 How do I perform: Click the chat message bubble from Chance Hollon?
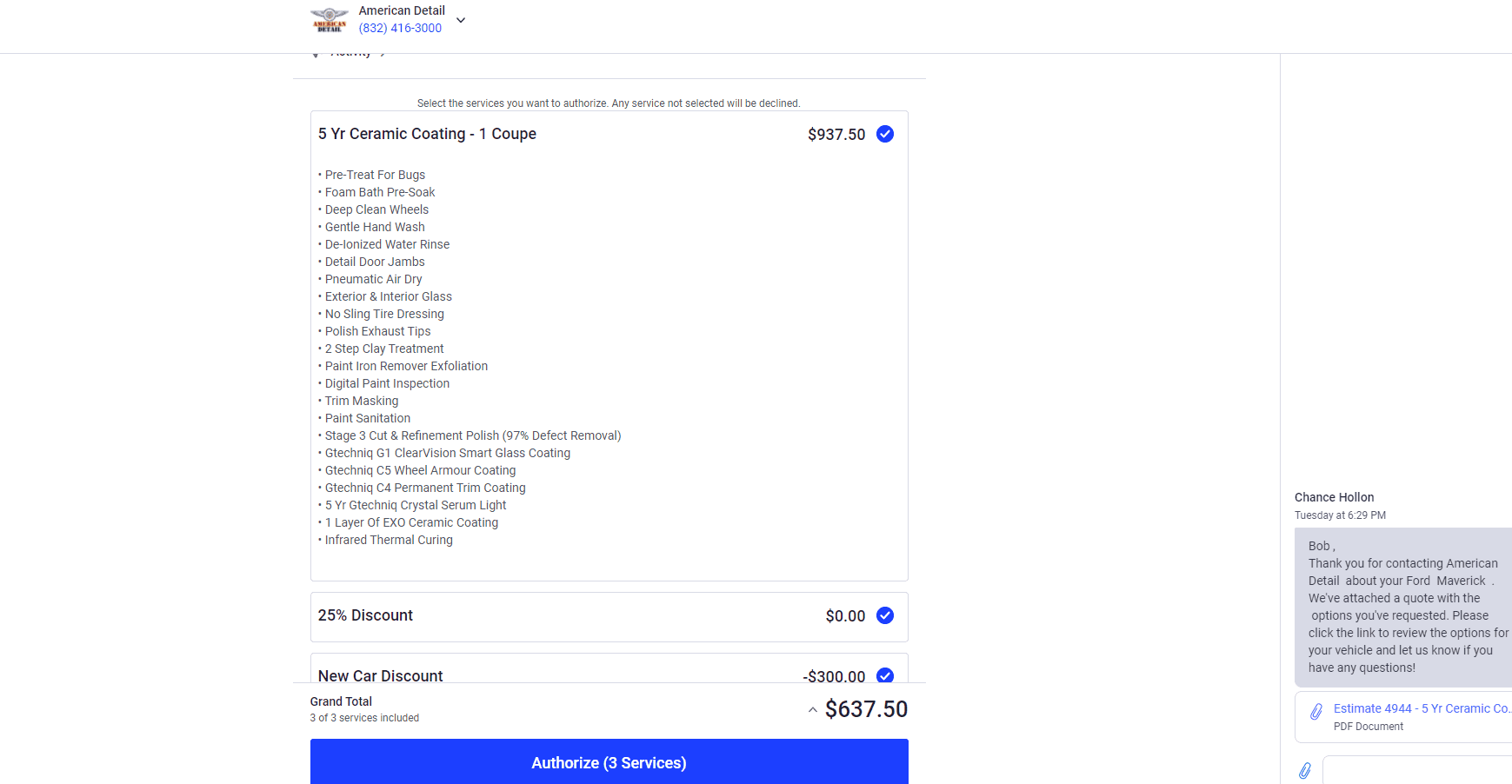[x=1403, y=607]
